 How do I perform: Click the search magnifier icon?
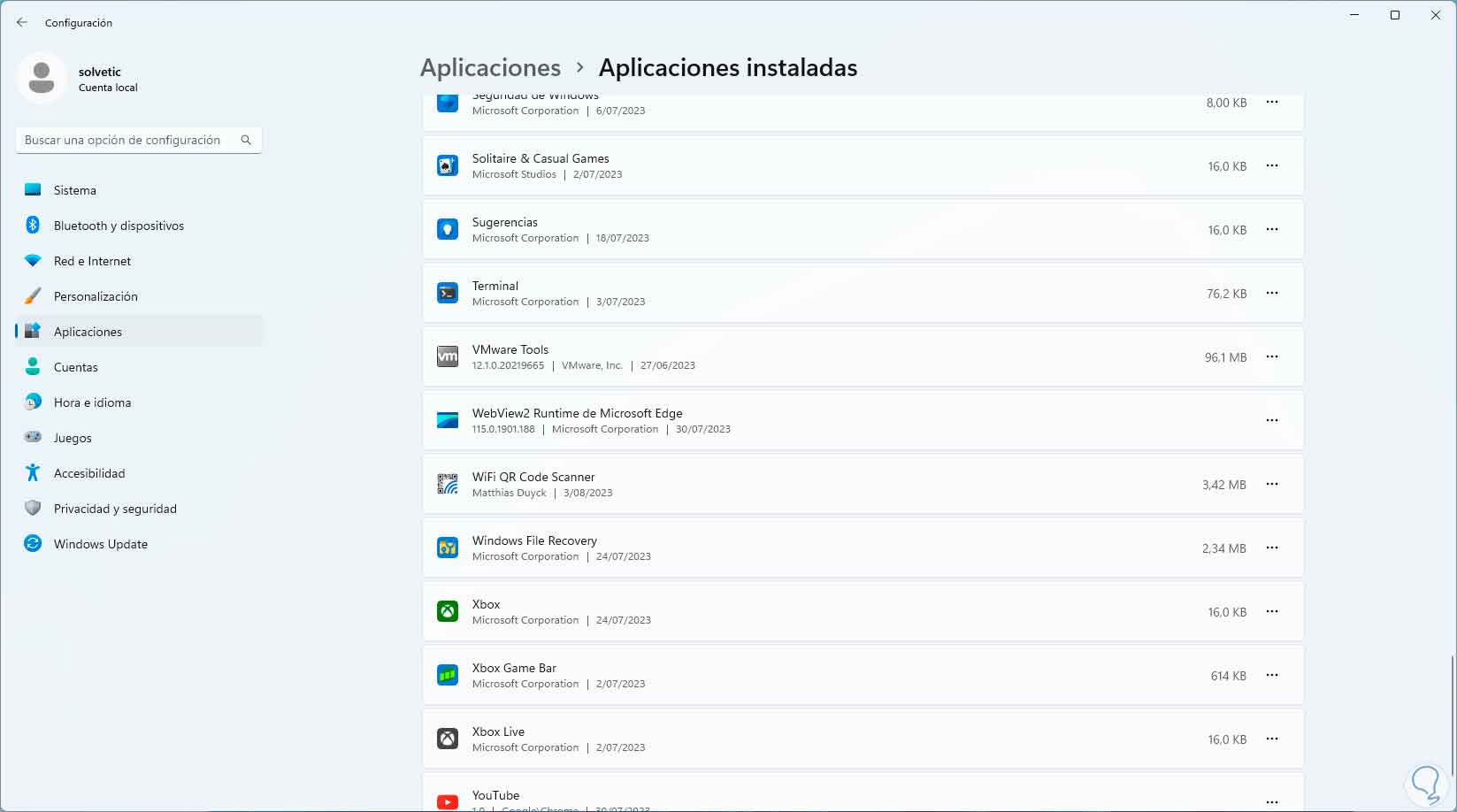pos(246,140)
